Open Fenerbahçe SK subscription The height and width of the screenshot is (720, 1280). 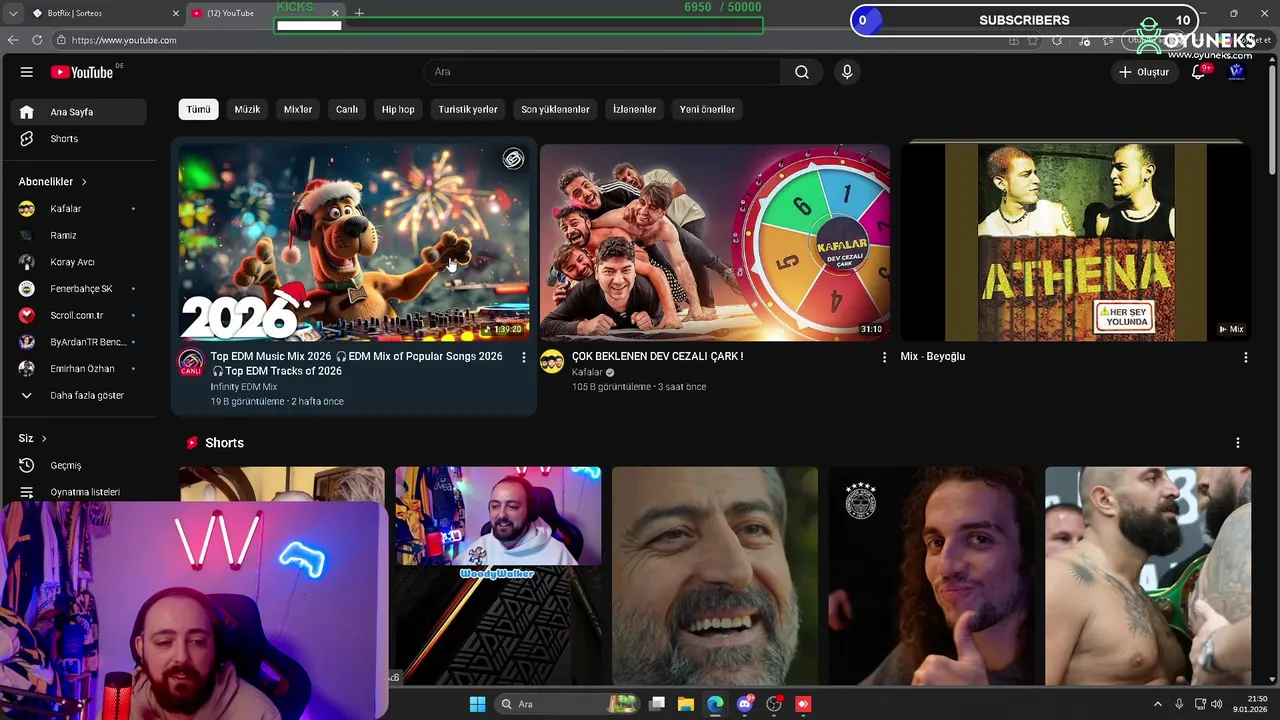(79, 289)
